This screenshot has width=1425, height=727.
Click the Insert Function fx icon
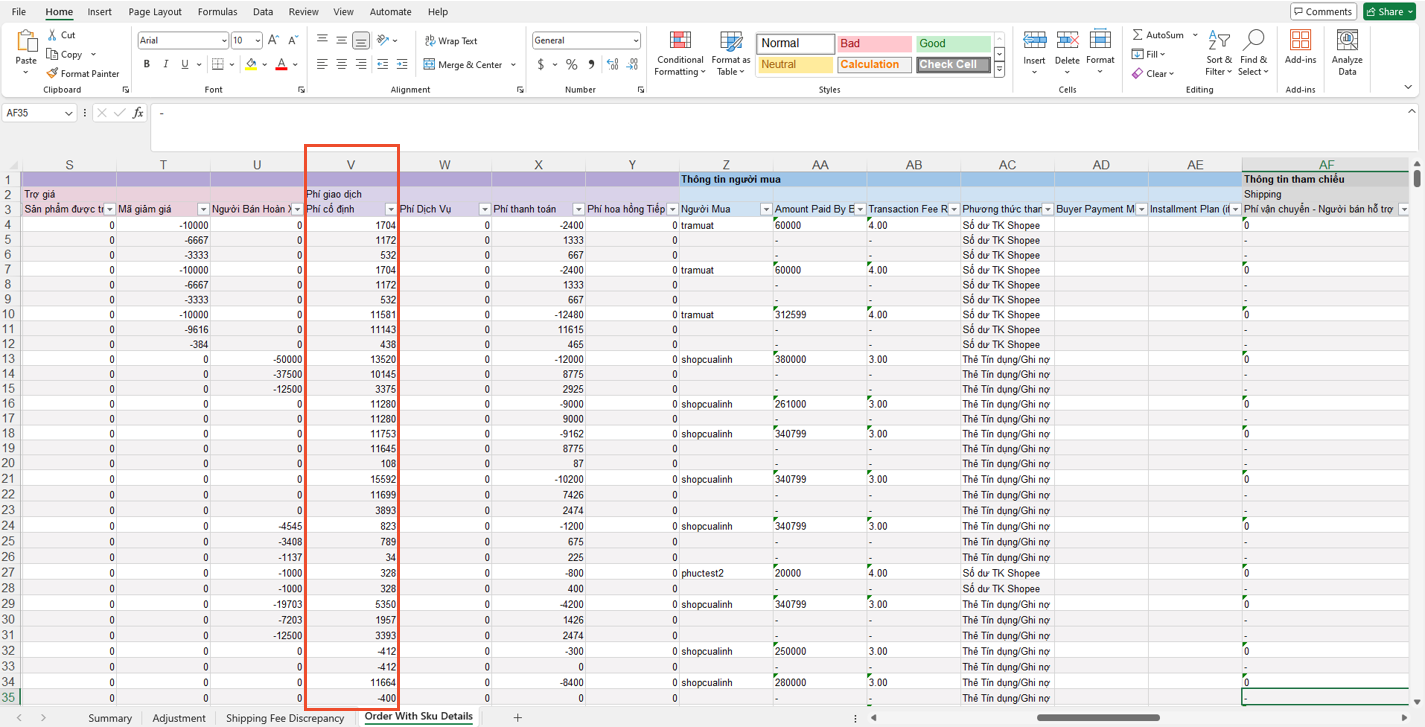coord(138,113)
